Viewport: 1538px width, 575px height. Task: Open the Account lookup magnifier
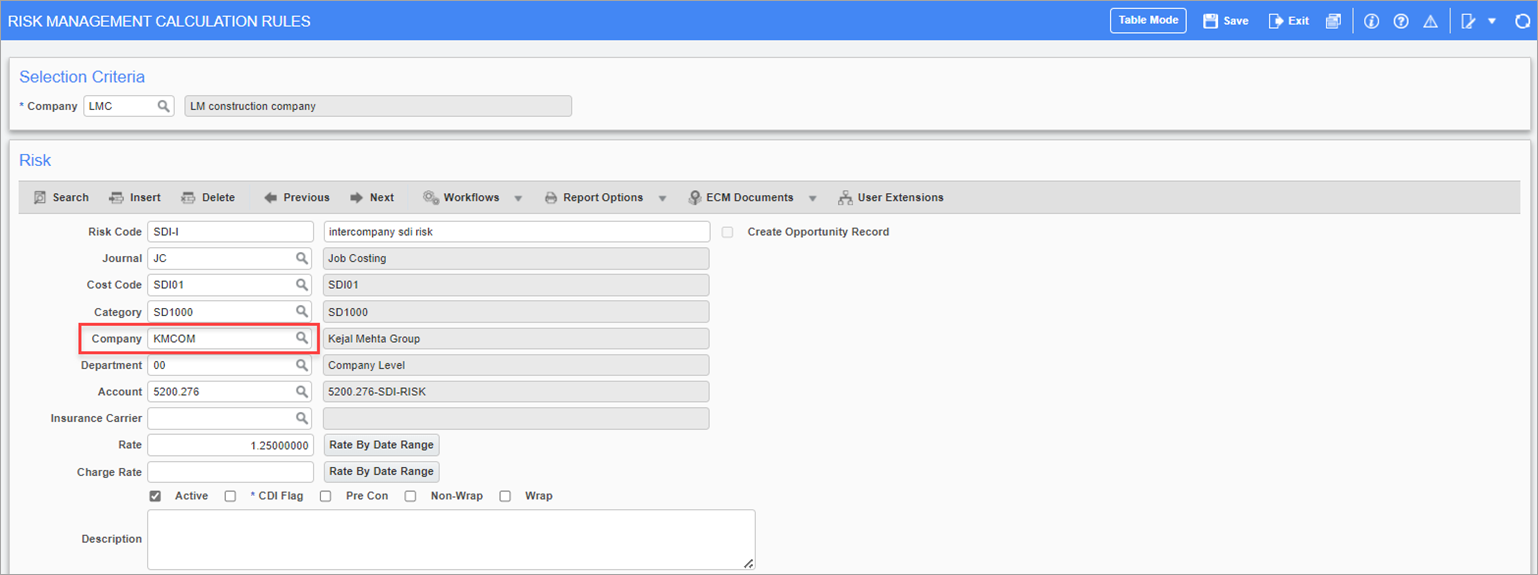[301, 392]
